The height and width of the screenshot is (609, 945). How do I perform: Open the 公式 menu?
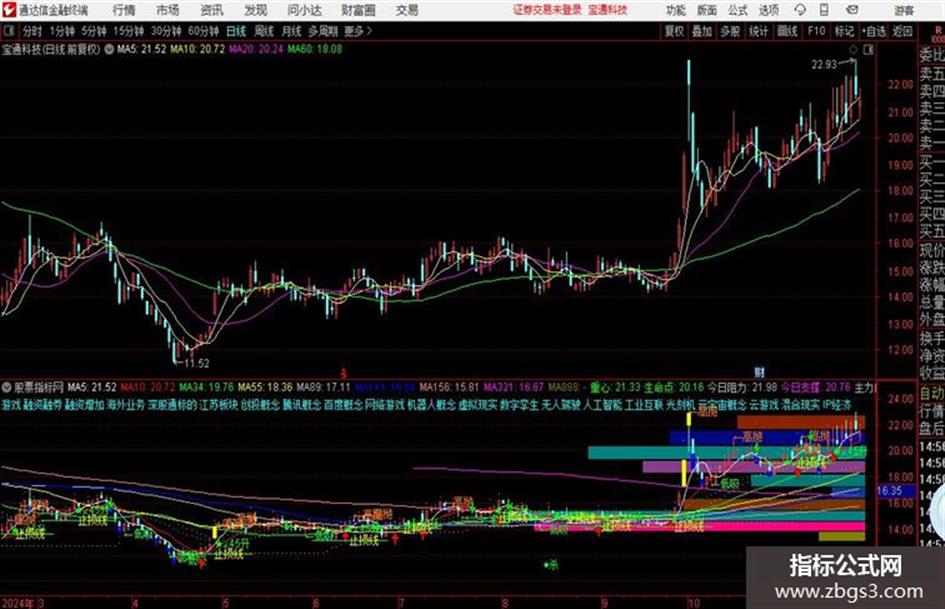738,10
